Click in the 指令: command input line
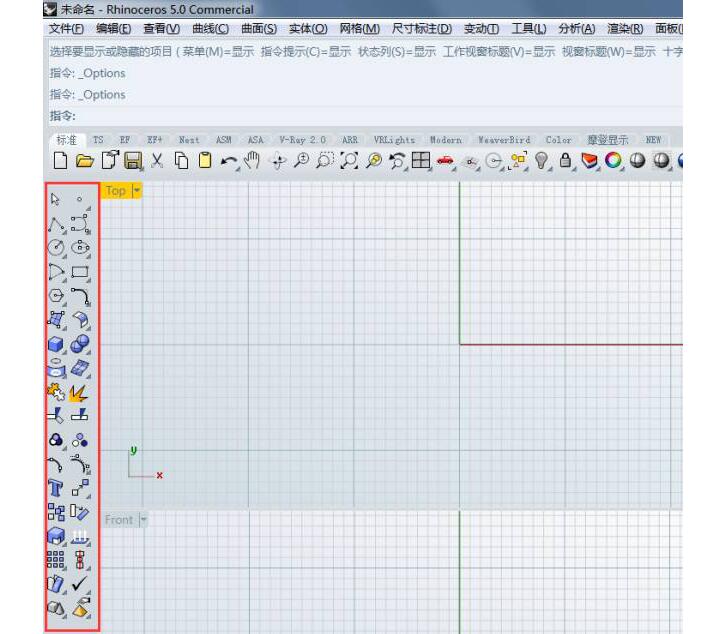The image size is (727, 634). 365,115
